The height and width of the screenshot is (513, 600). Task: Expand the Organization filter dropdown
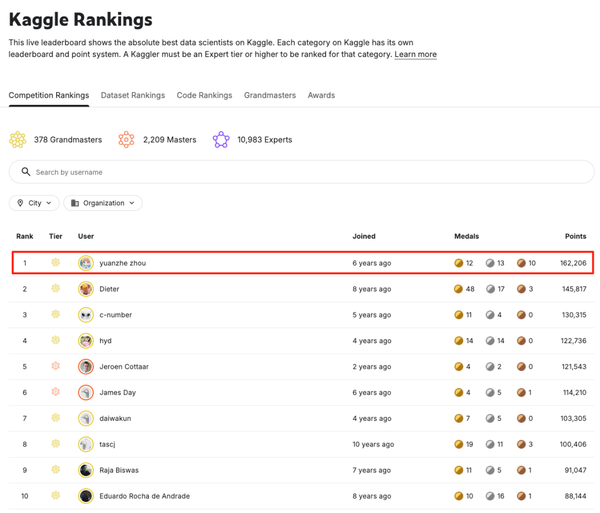click(103, 203)
